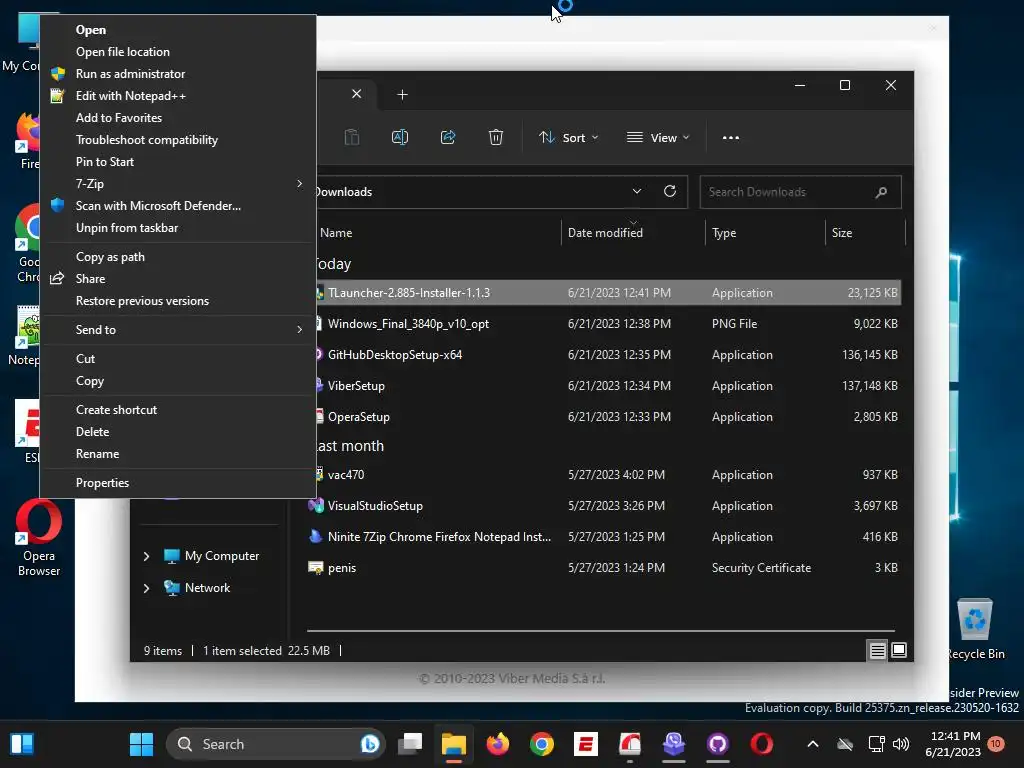Launch Google Chrome from the taskbar
1024x768 pixels.
[541, 744]
